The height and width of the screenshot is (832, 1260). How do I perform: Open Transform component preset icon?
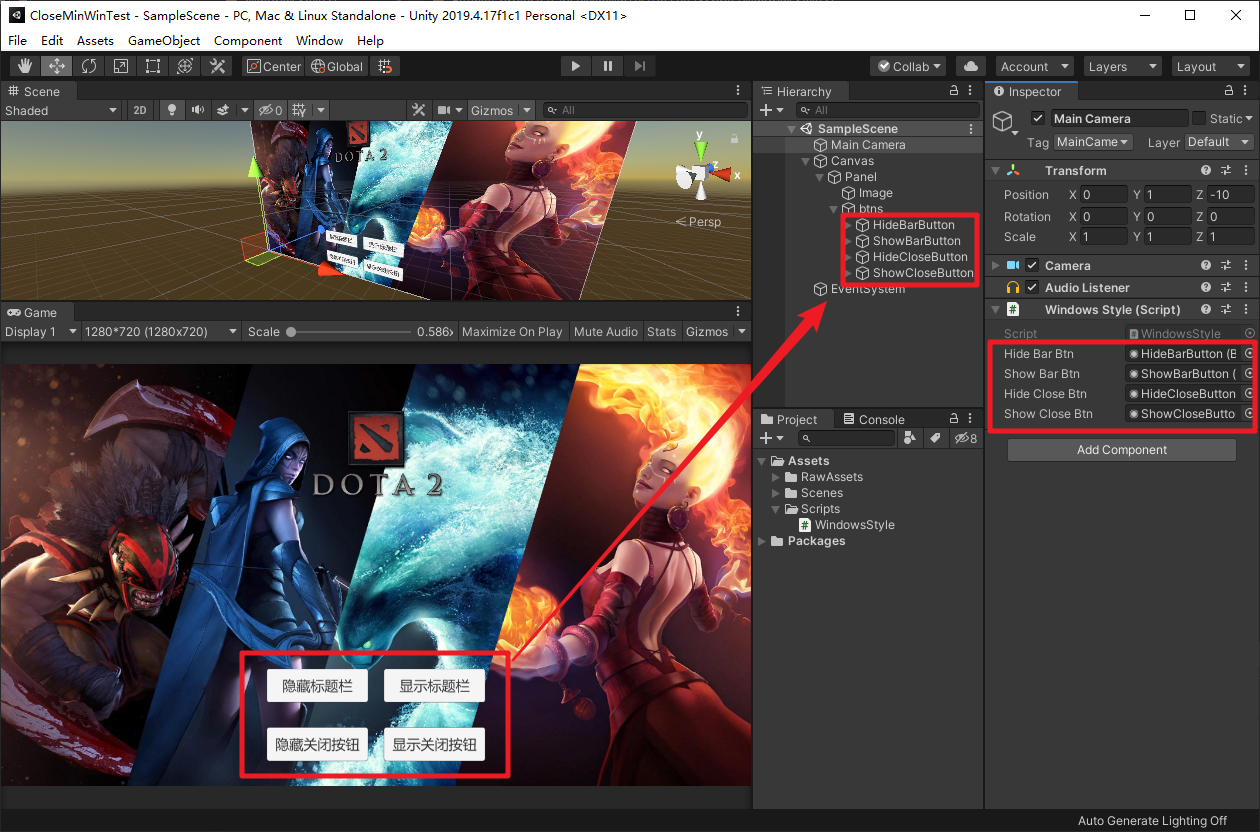pos(1226,170)
